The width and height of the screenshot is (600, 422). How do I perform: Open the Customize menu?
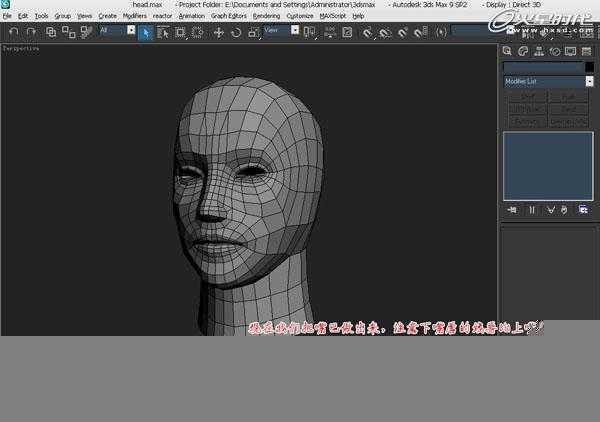tap(300, 16)
